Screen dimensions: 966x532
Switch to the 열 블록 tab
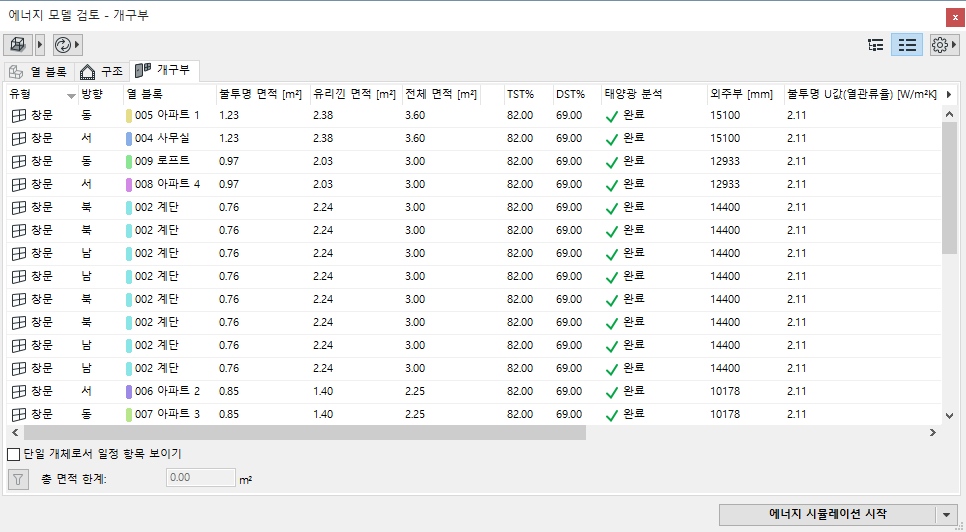(39, 72)
